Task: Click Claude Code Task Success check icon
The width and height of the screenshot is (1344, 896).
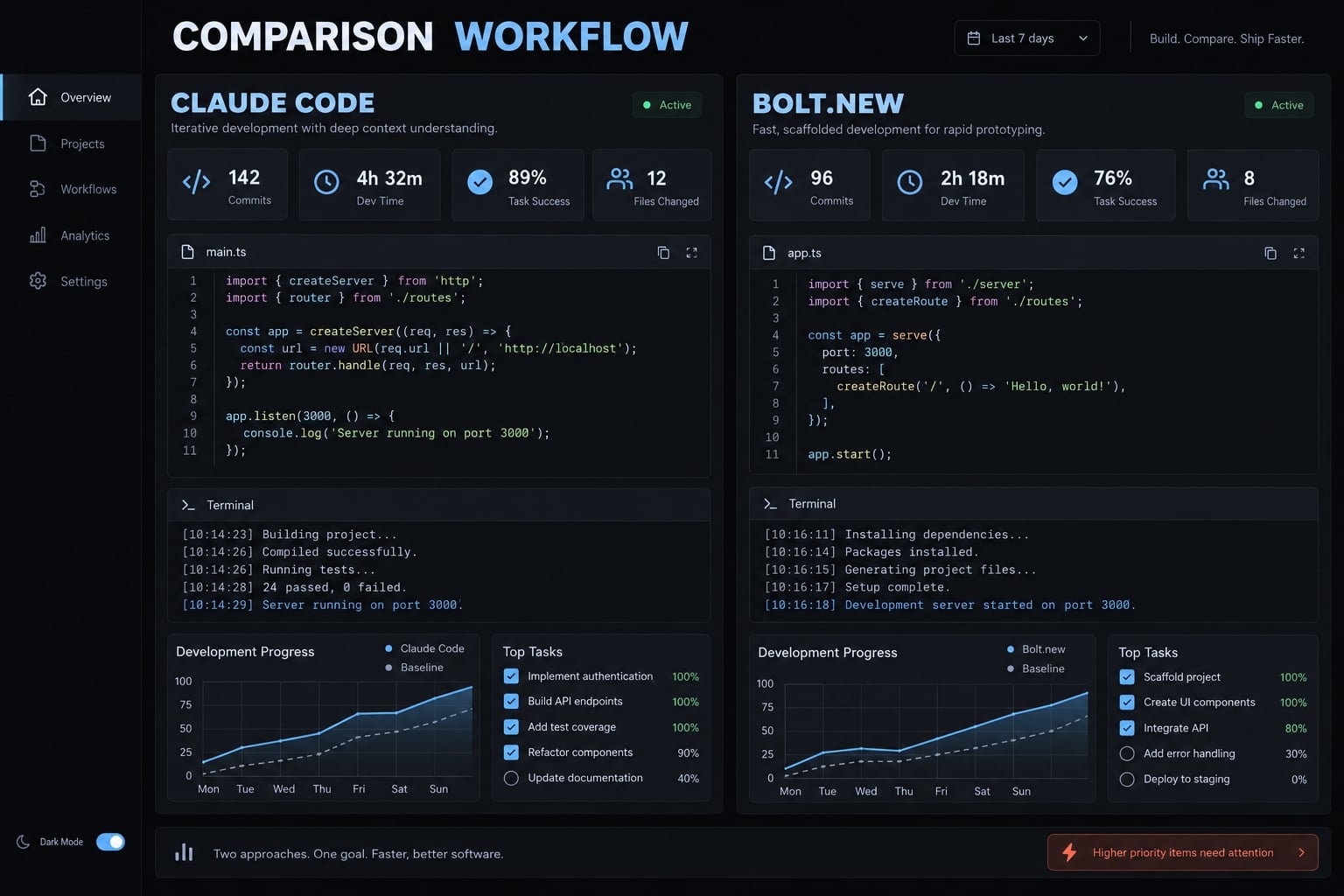Action: [x=479, y=182]
